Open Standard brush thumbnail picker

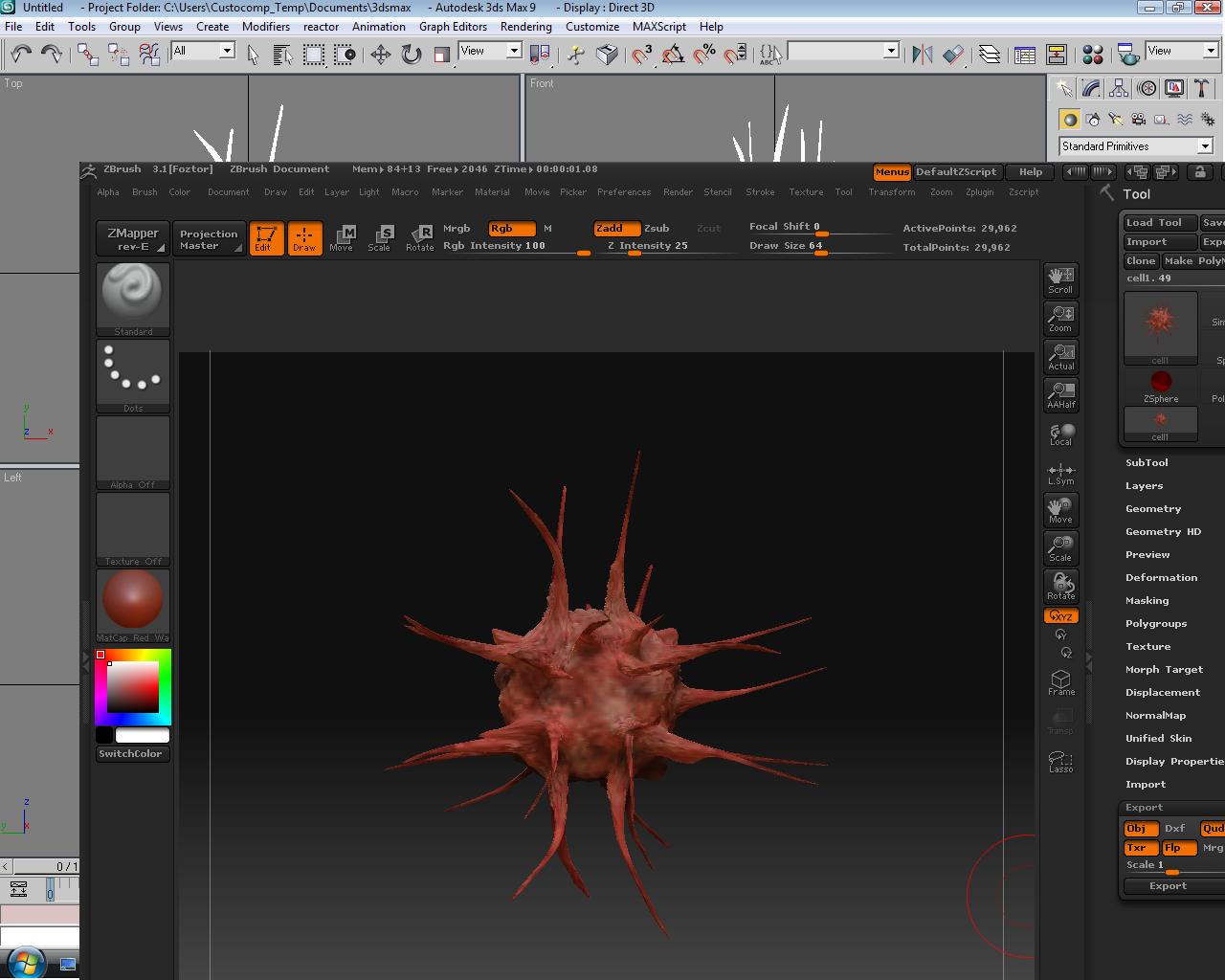click(133, 300)
